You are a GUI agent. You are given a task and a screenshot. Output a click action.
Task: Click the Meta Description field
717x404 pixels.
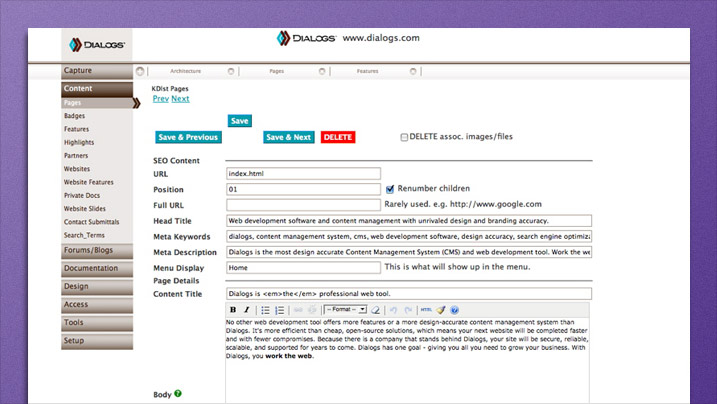pyautogui.click(x=409, y=252)
